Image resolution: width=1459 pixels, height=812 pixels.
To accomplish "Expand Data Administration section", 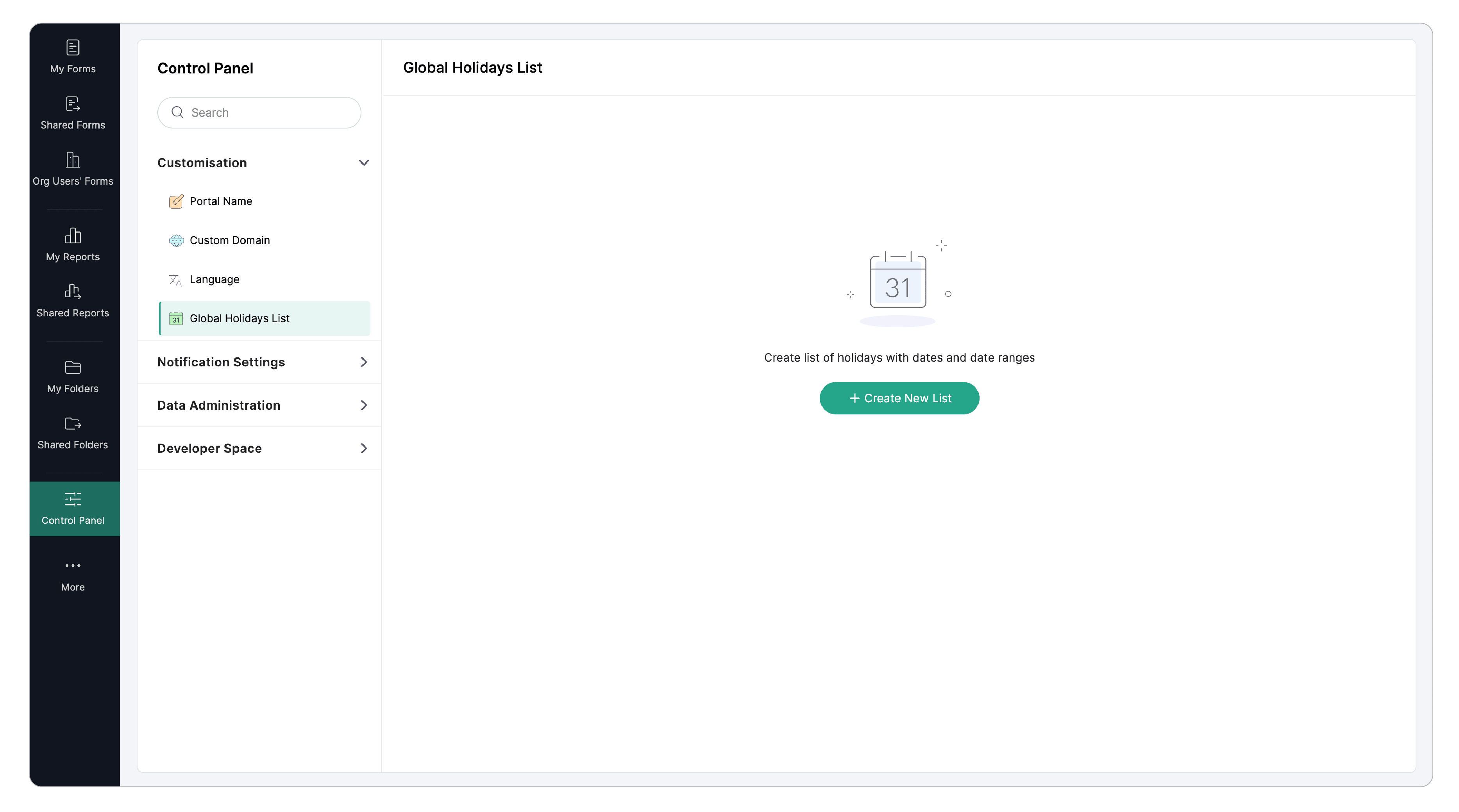I will pos(364,405).
